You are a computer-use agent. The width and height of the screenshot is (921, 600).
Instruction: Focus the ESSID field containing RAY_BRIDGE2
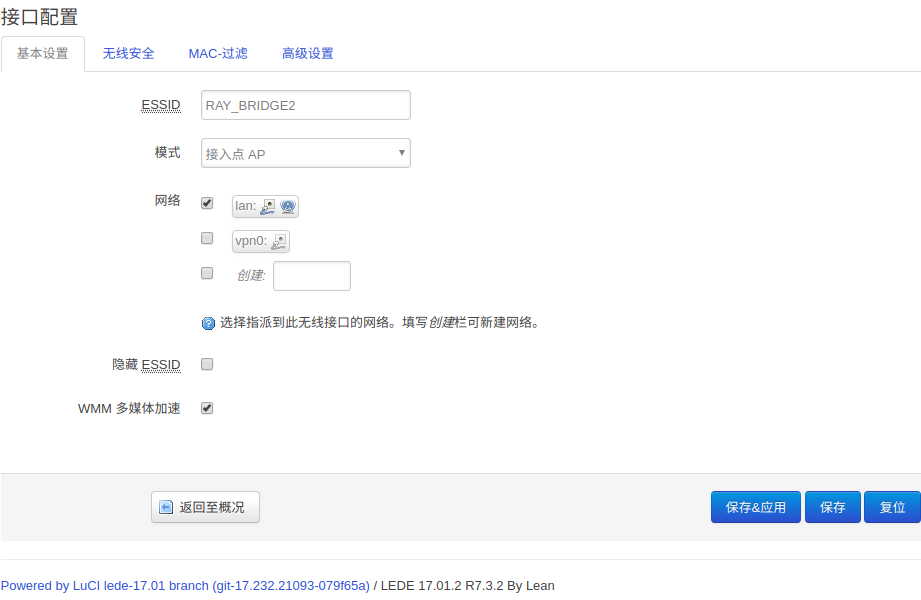pyautogui.click(x=305, y=105)
